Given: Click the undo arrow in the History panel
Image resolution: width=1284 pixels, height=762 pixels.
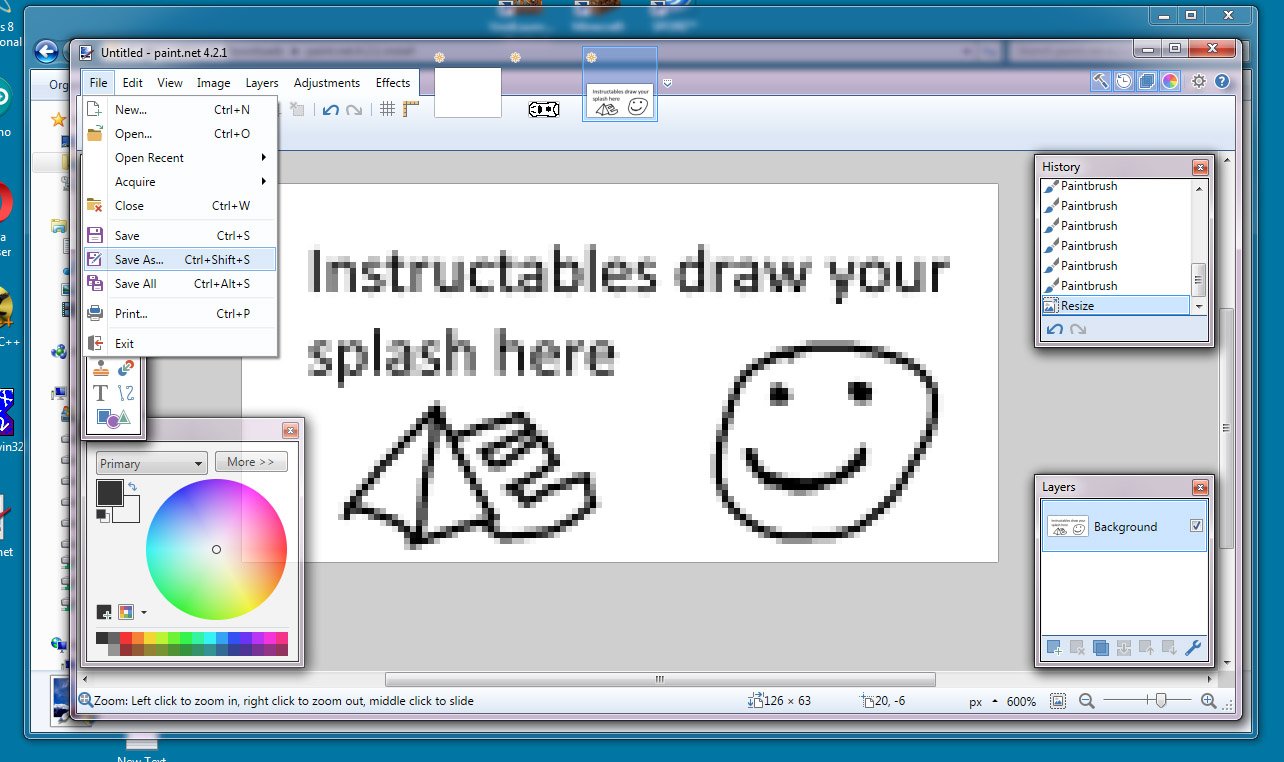Looking at the screenshot, I should point(1054,329).
